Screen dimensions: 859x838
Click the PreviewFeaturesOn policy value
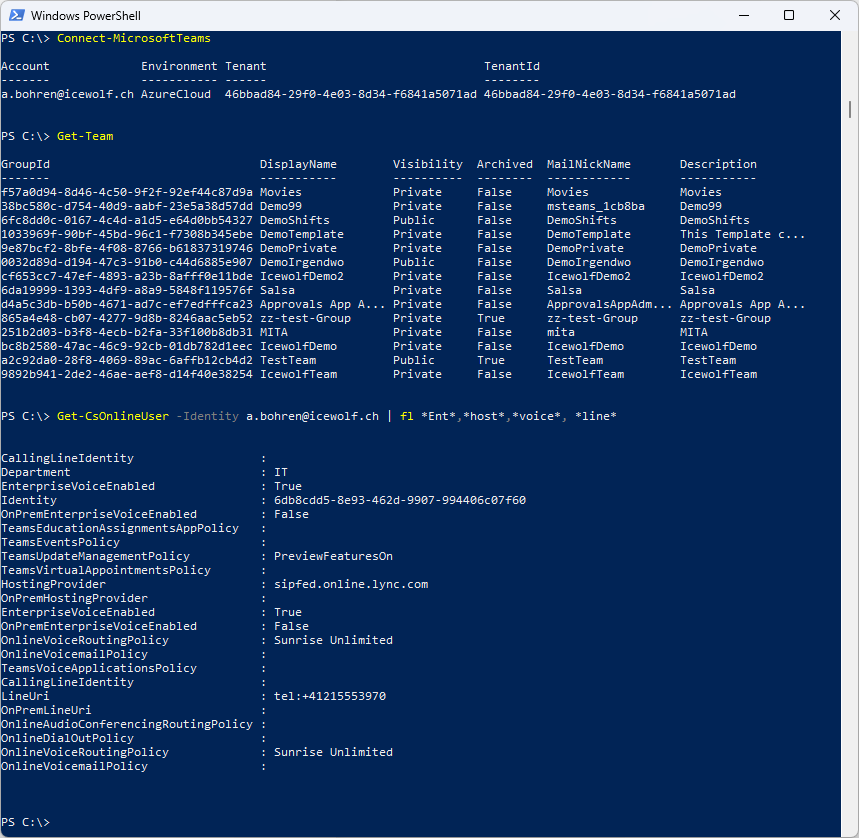click(x=333, y=556)
